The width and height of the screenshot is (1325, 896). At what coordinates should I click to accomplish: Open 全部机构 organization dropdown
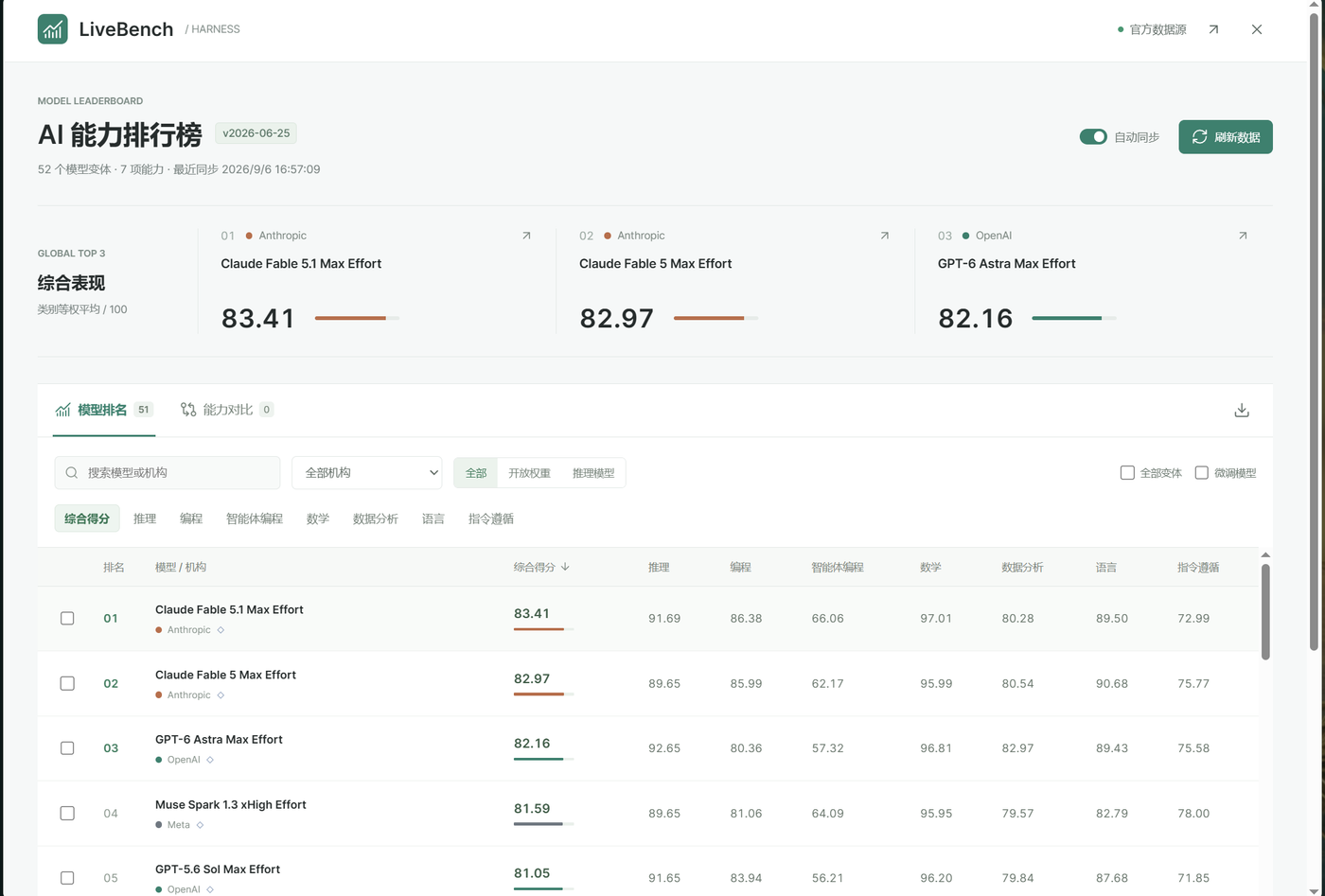point(367,473)
